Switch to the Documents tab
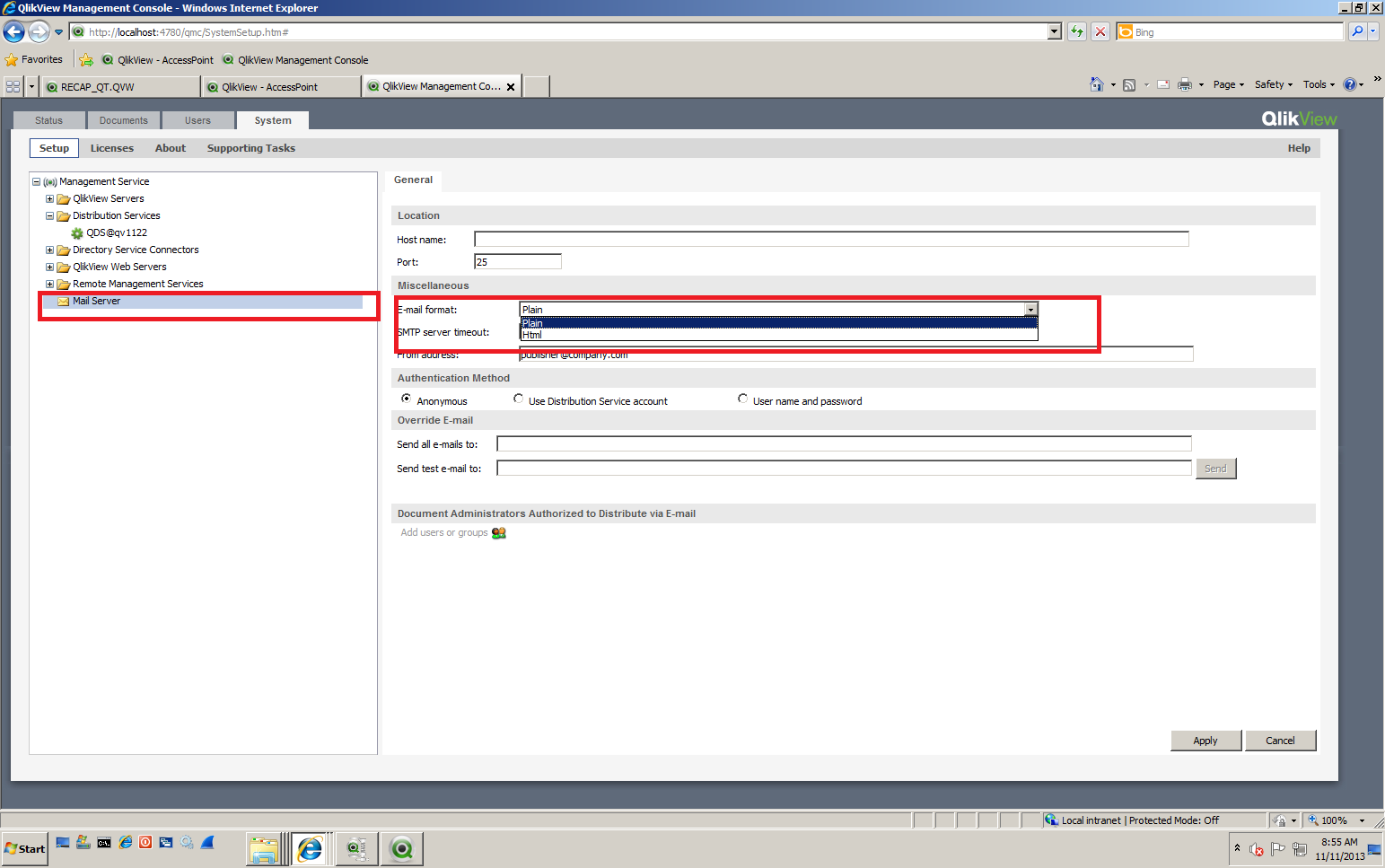Image resolution: width=1385 pixels, height=868 pixels. pyautogui.click(x=124, y=120)
